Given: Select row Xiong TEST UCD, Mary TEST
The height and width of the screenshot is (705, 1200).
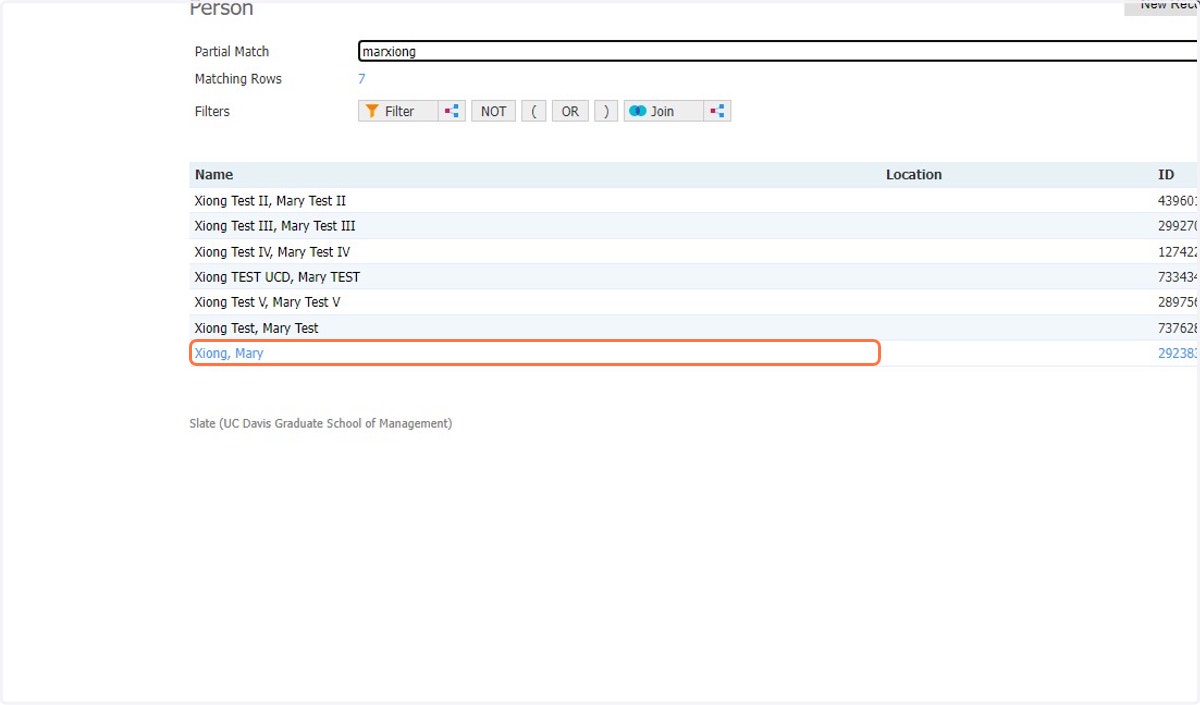Looking at the screenshot, I should pyautogui.click(x=694, y=277).
